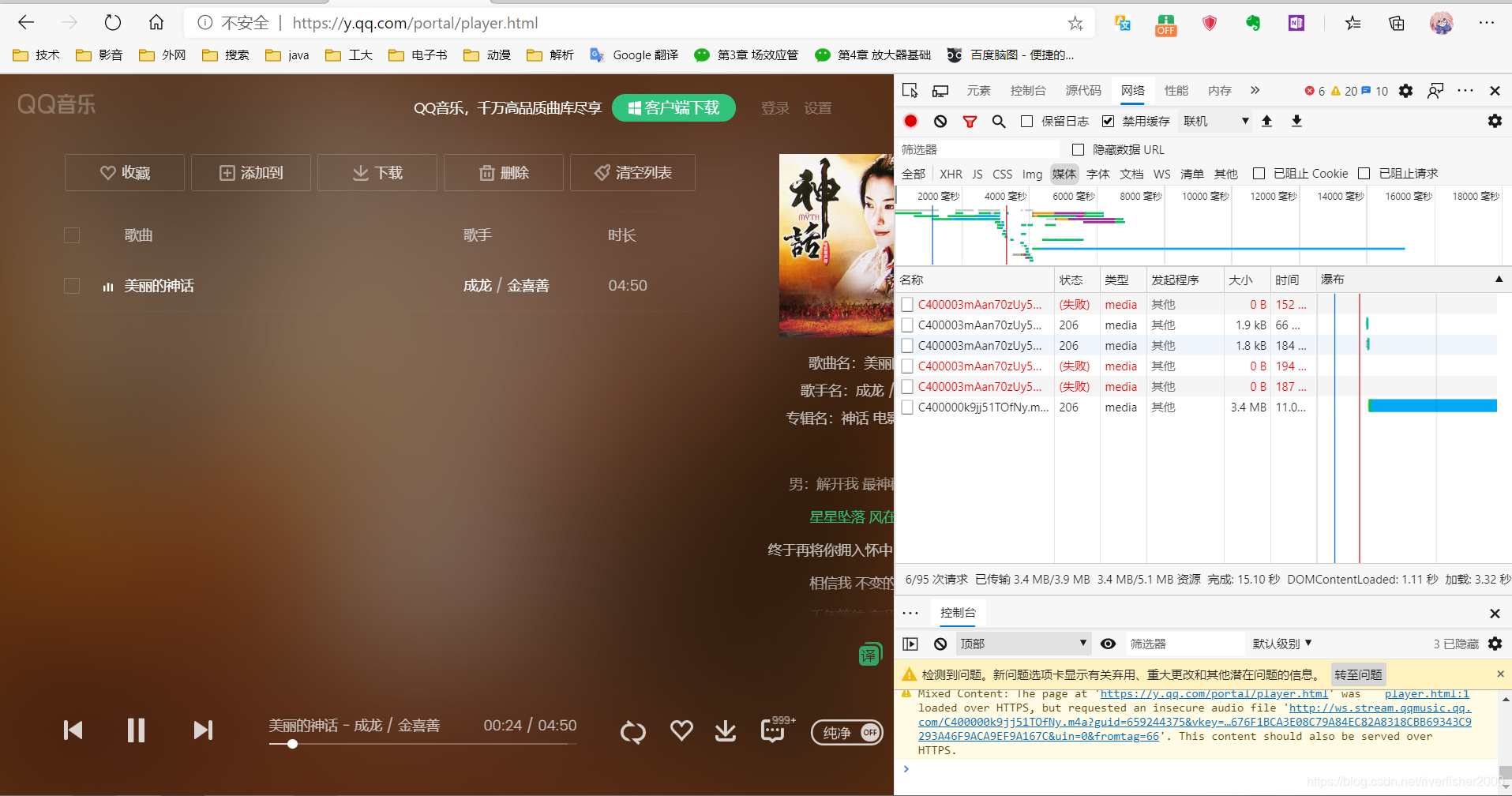Open network settings gear icon

point(1495,121)
